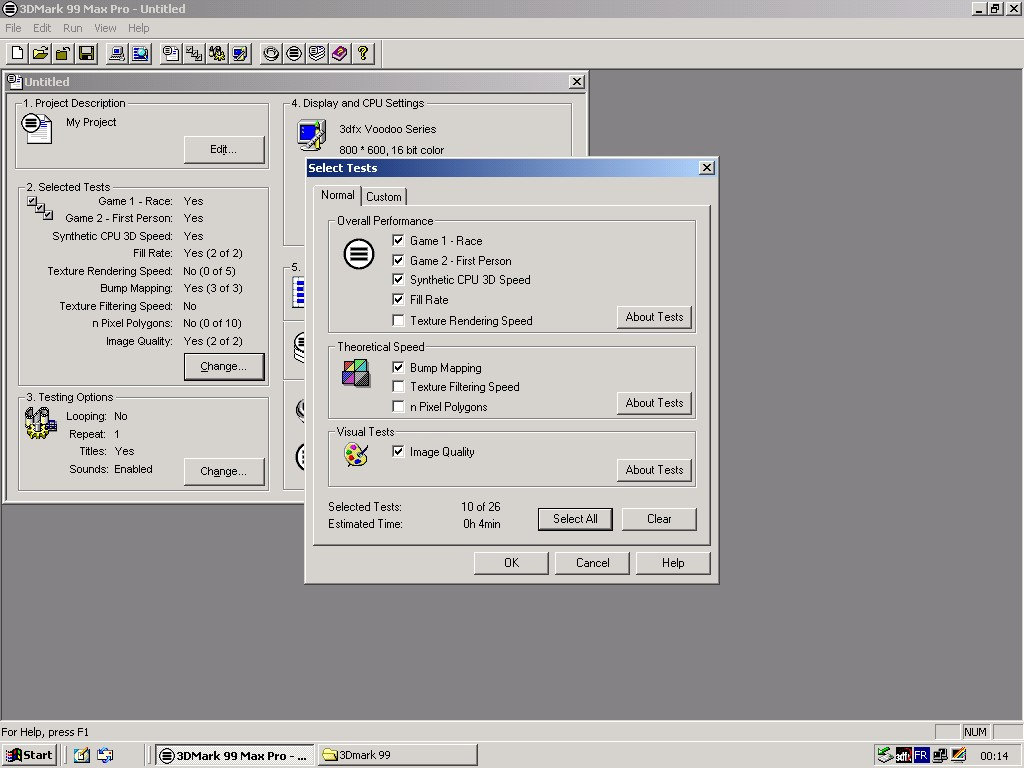Switch to the Custom tab
This screenshot has width=1024, height=768.
[383, 197]
